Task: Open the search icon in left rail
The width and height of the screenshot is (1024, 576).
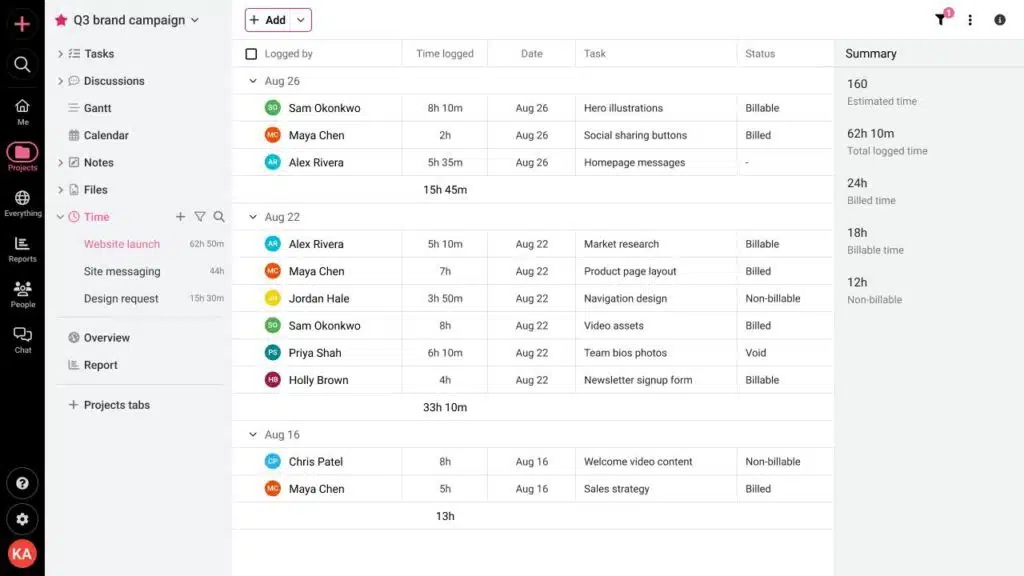Action: click(22, 64)
